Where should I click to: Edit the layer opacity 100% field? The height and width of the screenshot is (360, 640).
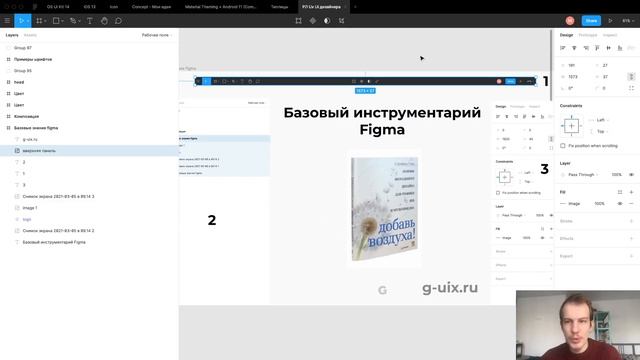click(x=616, y=175)
